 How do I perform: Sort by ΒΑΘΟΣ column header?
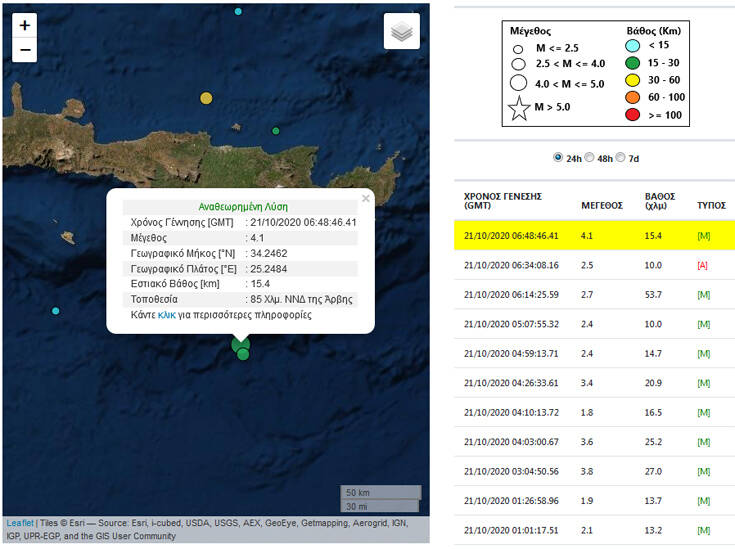tap(660, 200)
